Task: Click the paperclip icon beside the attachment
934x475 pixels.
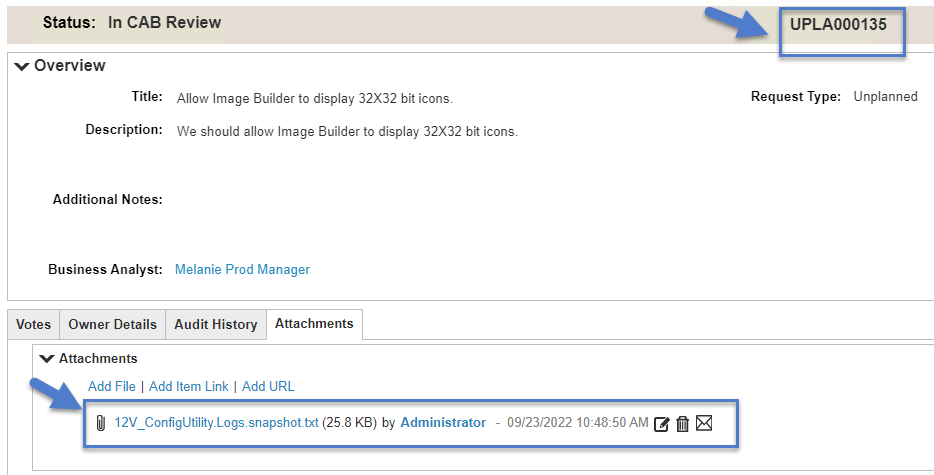Action: 101,423
